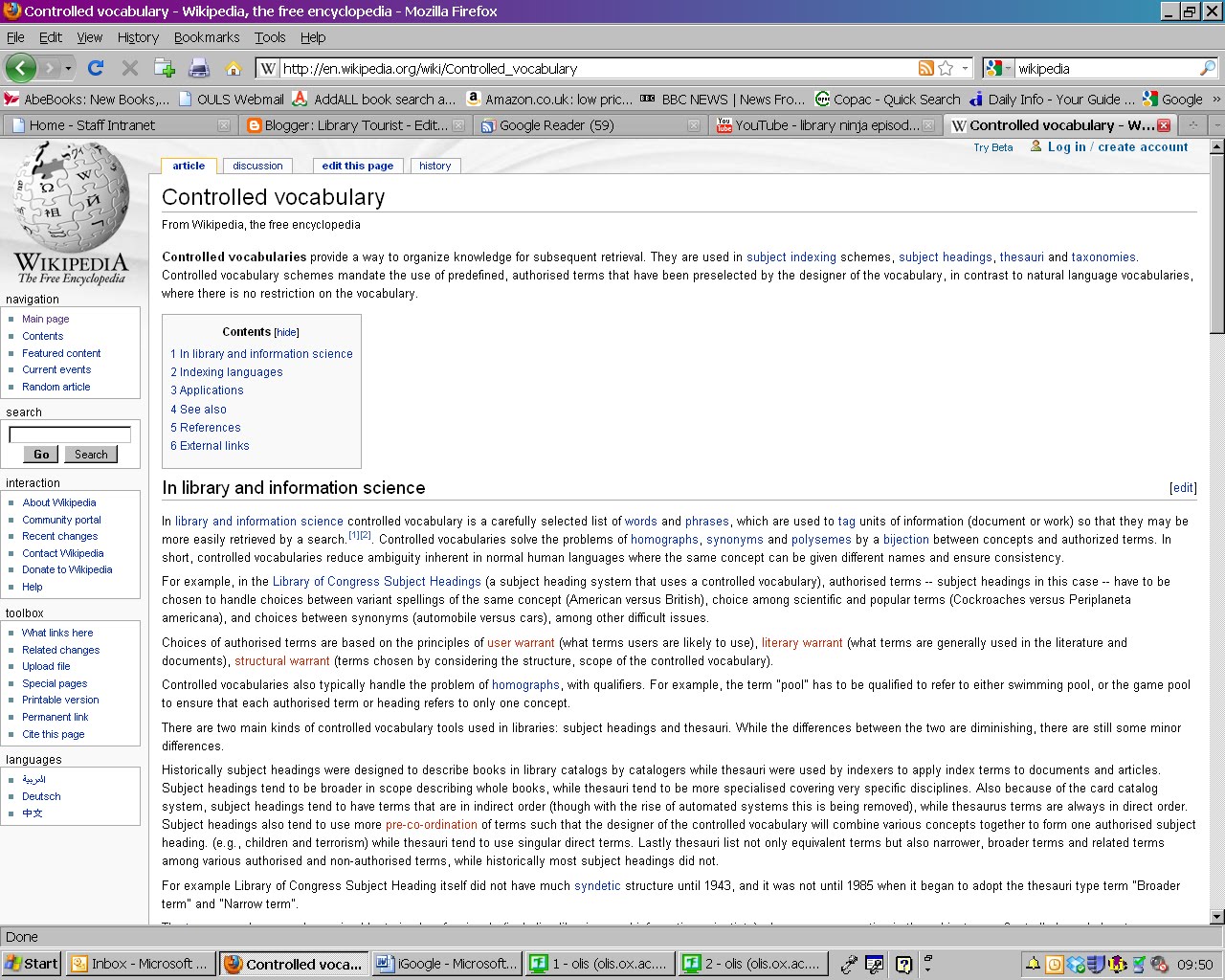Switch to the YouTube library ninja tab
This screenshot has height=980, width=1225.
pos(825,125)
